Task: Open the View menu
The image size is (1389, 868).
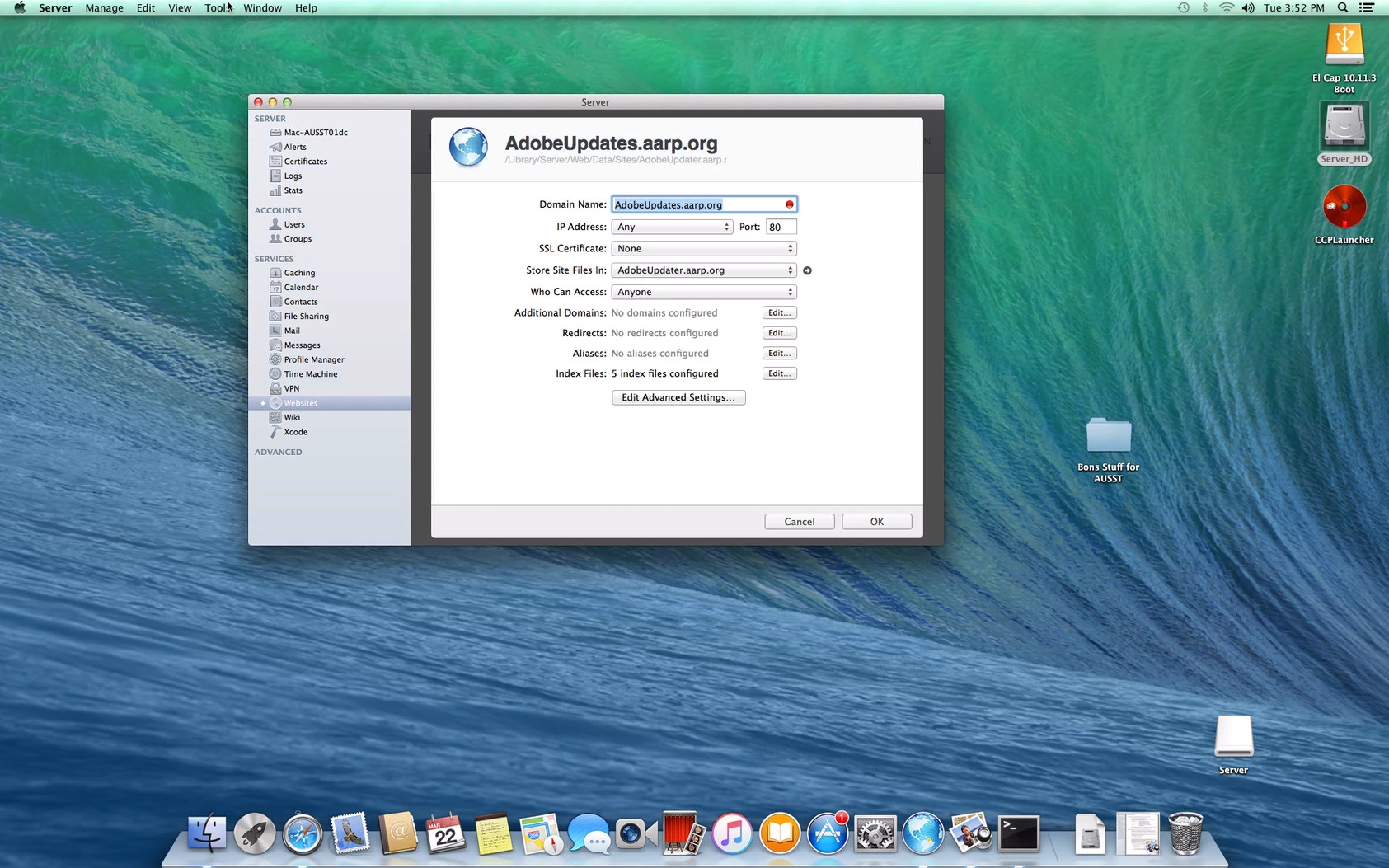Action: [180, 8]
